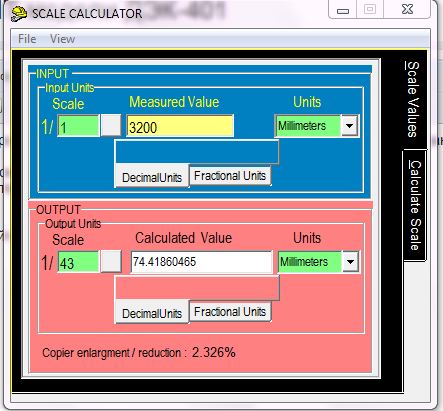Click the Calculated Value field 74.41860465

201,262
